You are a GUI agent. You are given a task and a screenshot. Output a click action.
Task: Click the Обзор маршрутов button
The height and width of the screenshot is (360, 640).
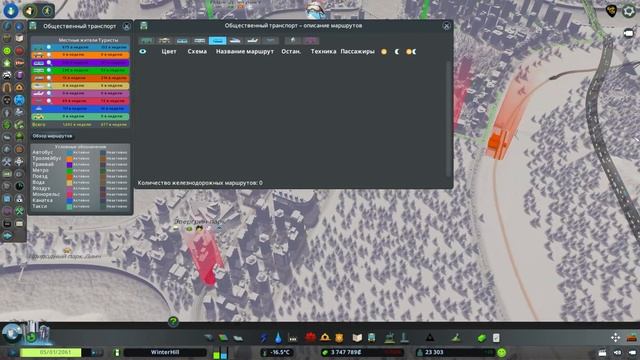52,136
